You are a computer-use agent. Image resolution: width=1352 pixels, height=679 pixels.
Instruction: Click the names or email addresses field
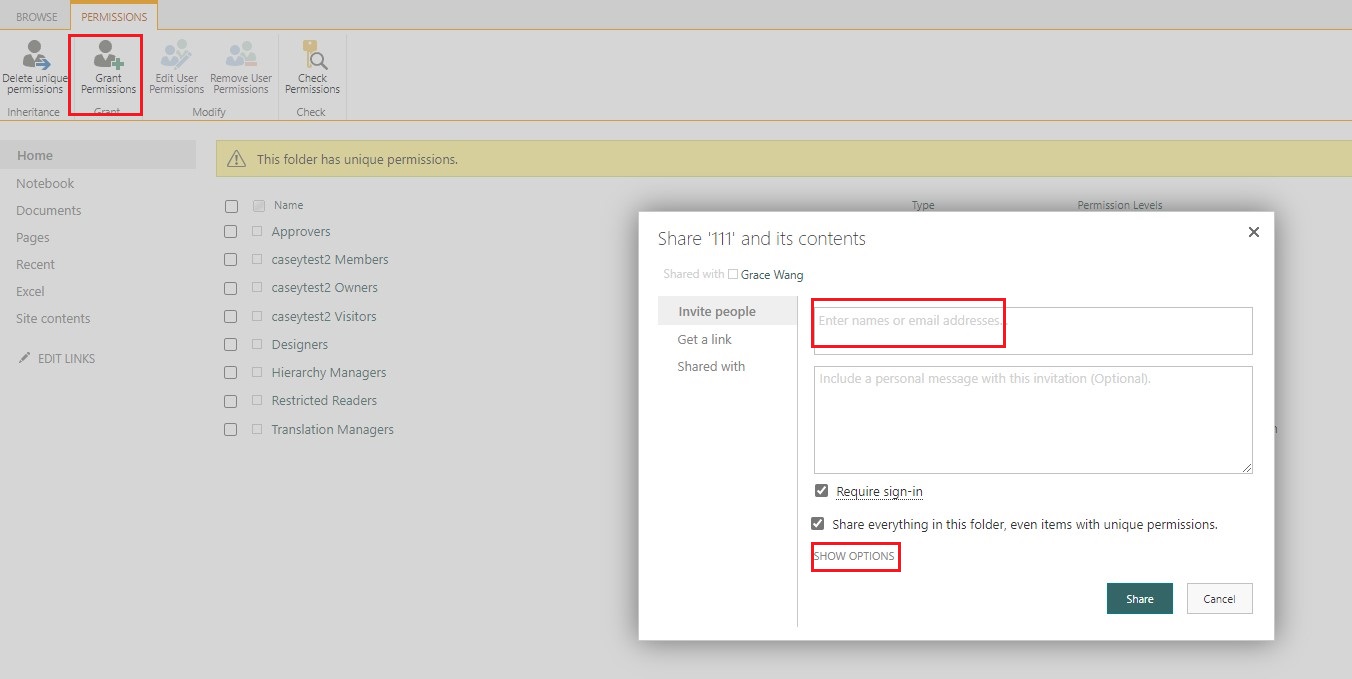pyautogui.click(x=1033, y=331)
